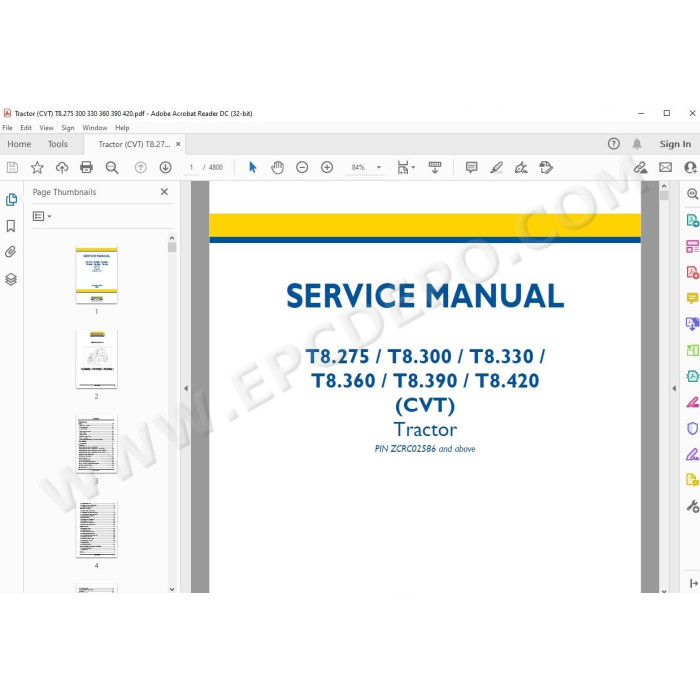Open Find text magnifier icon
Image resolution: width=700 pixels, height=700 pixels.
coord(112,168)
